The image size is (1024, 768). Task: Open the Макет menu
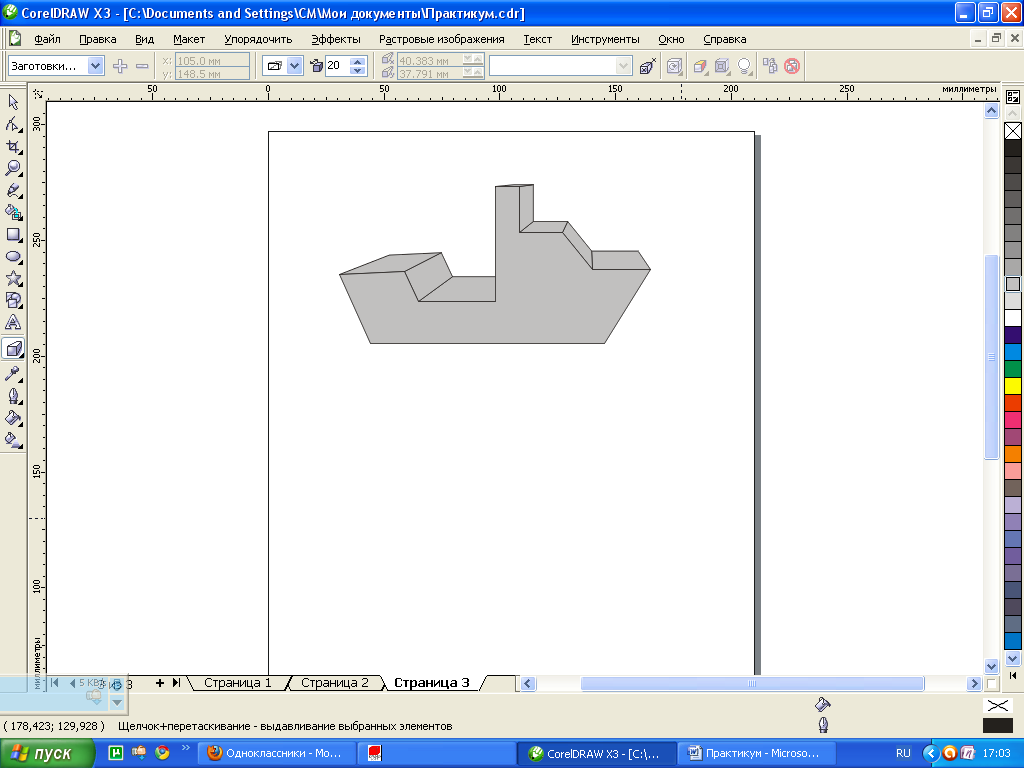[x=189, y=39]
